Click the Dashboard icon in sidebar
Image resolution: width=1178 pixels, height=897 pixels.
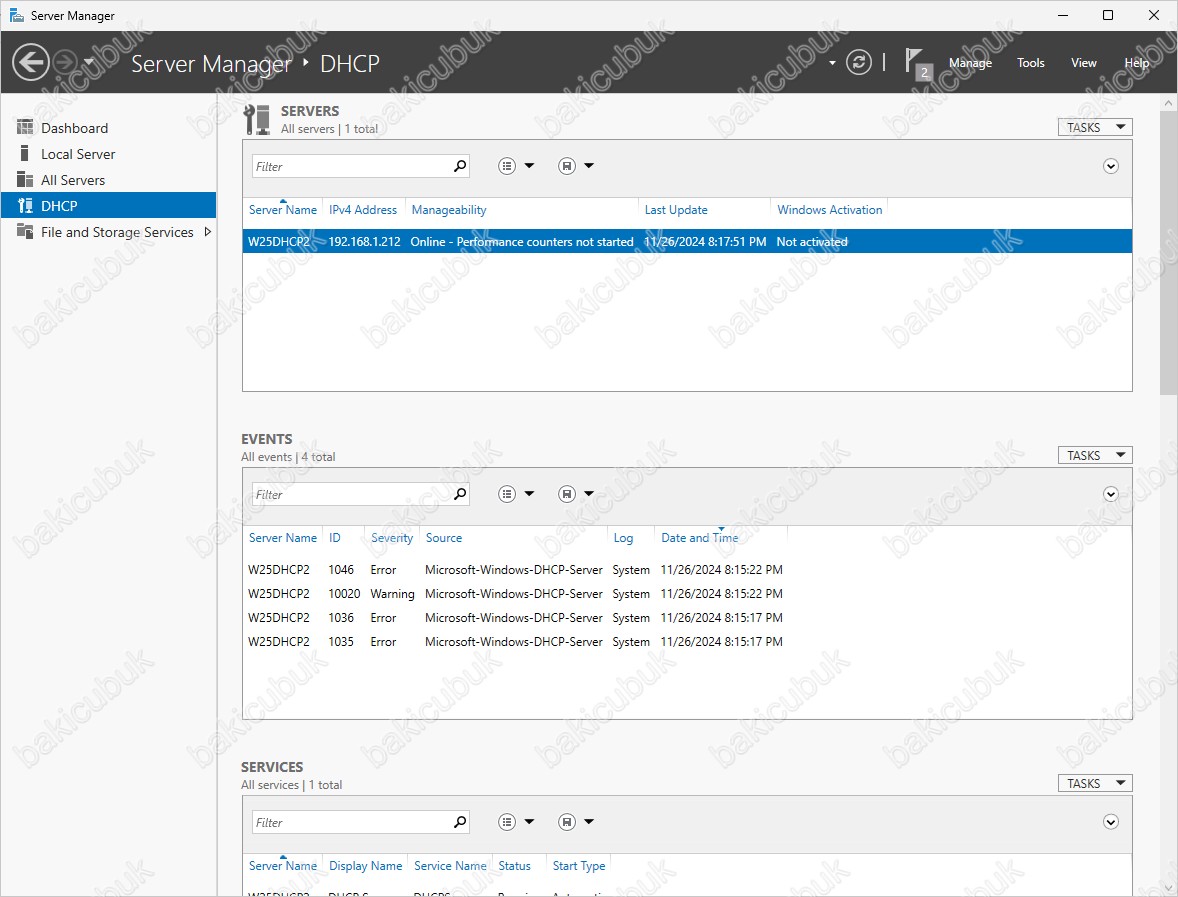(x=25, y=128)
